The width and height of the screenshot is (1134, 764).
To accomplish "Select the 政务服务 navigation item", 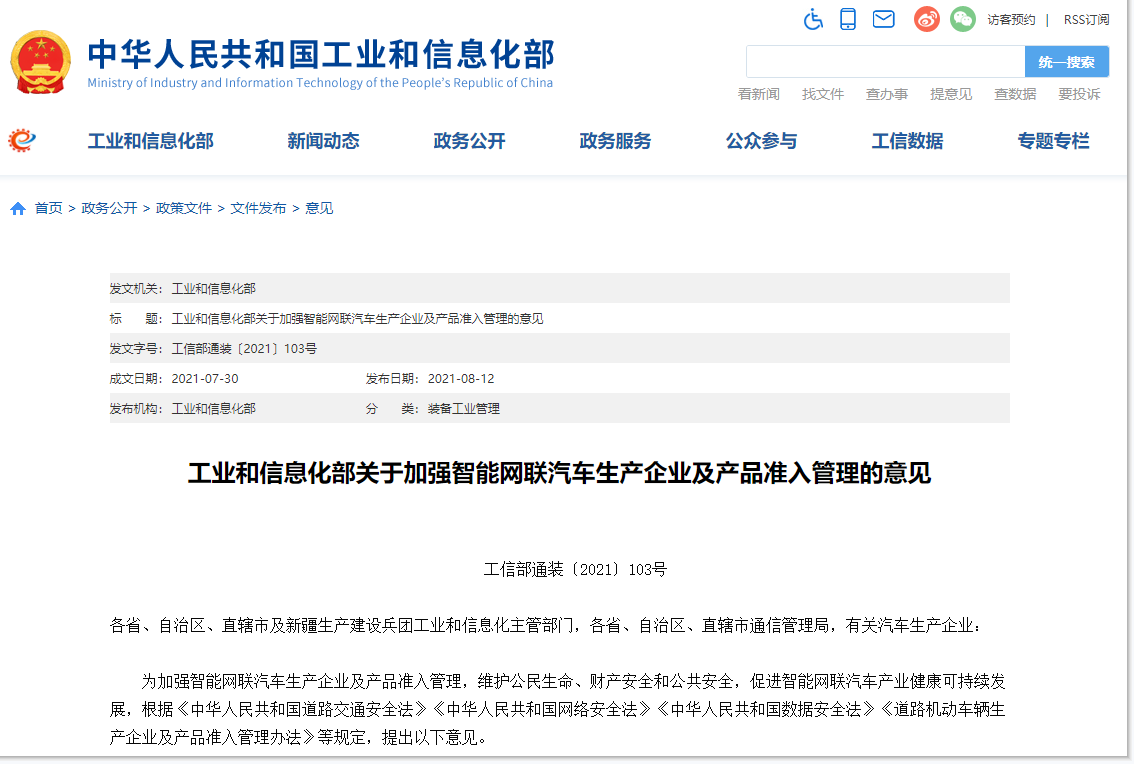I will pyautogui.click(x=615, y=141).
